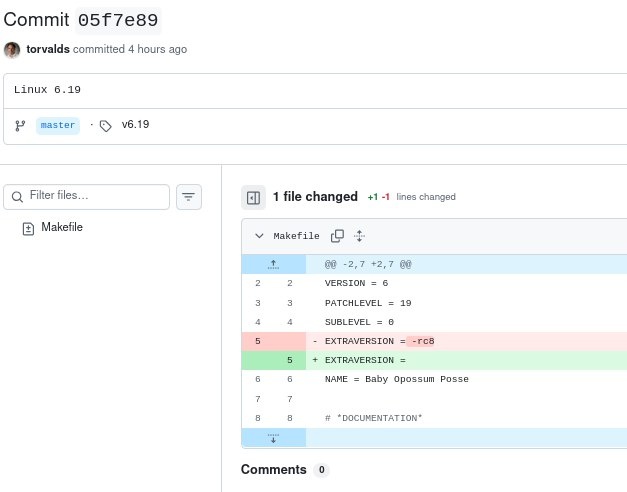The image size is (627, 492).
Task: Open the master branch link
Action: pyautogui.click(x=58, y=125)
